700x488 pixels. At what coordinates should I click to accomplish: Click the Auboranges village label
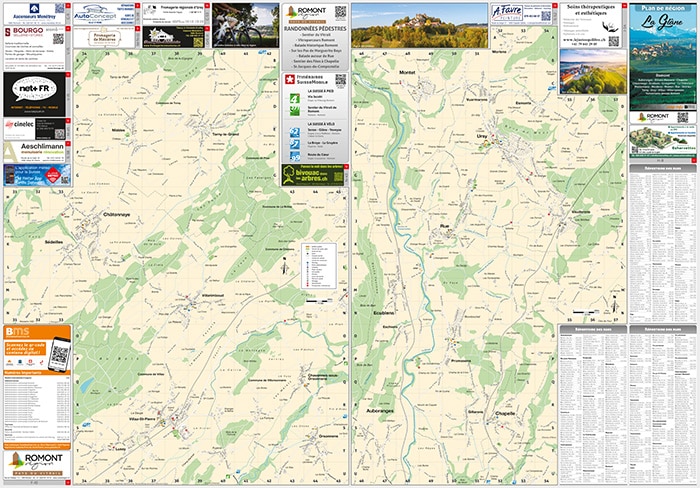(380, 410)
